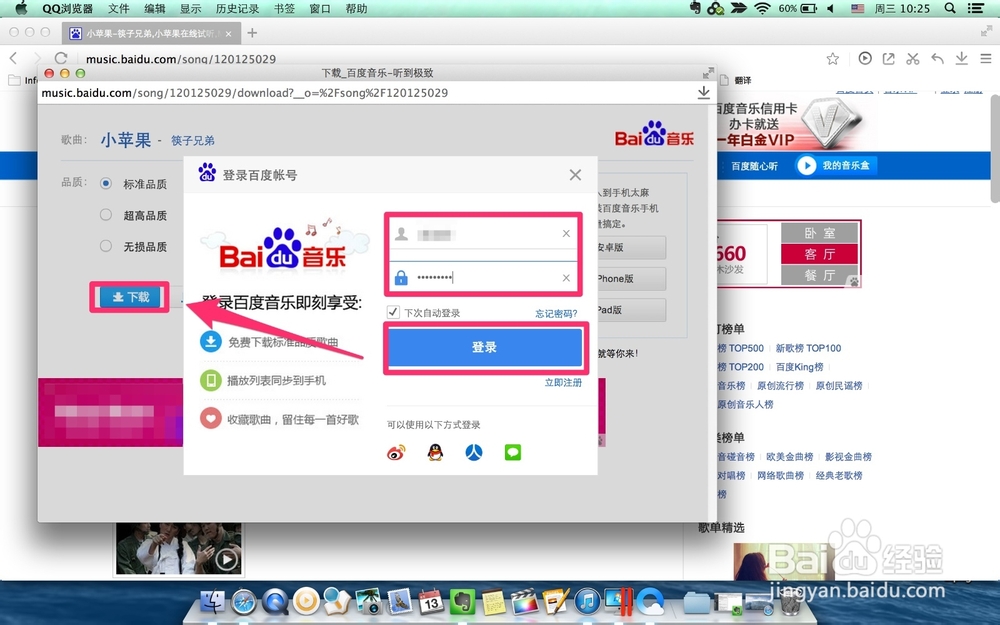1000x625 pixels.
Task: Click the share icon in the browser toolbar
Action: click(x=888, y=59)
